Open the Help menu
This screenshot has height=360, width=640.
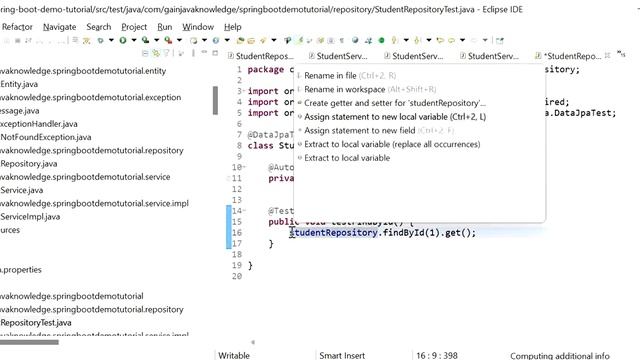[x=233, y=27]
